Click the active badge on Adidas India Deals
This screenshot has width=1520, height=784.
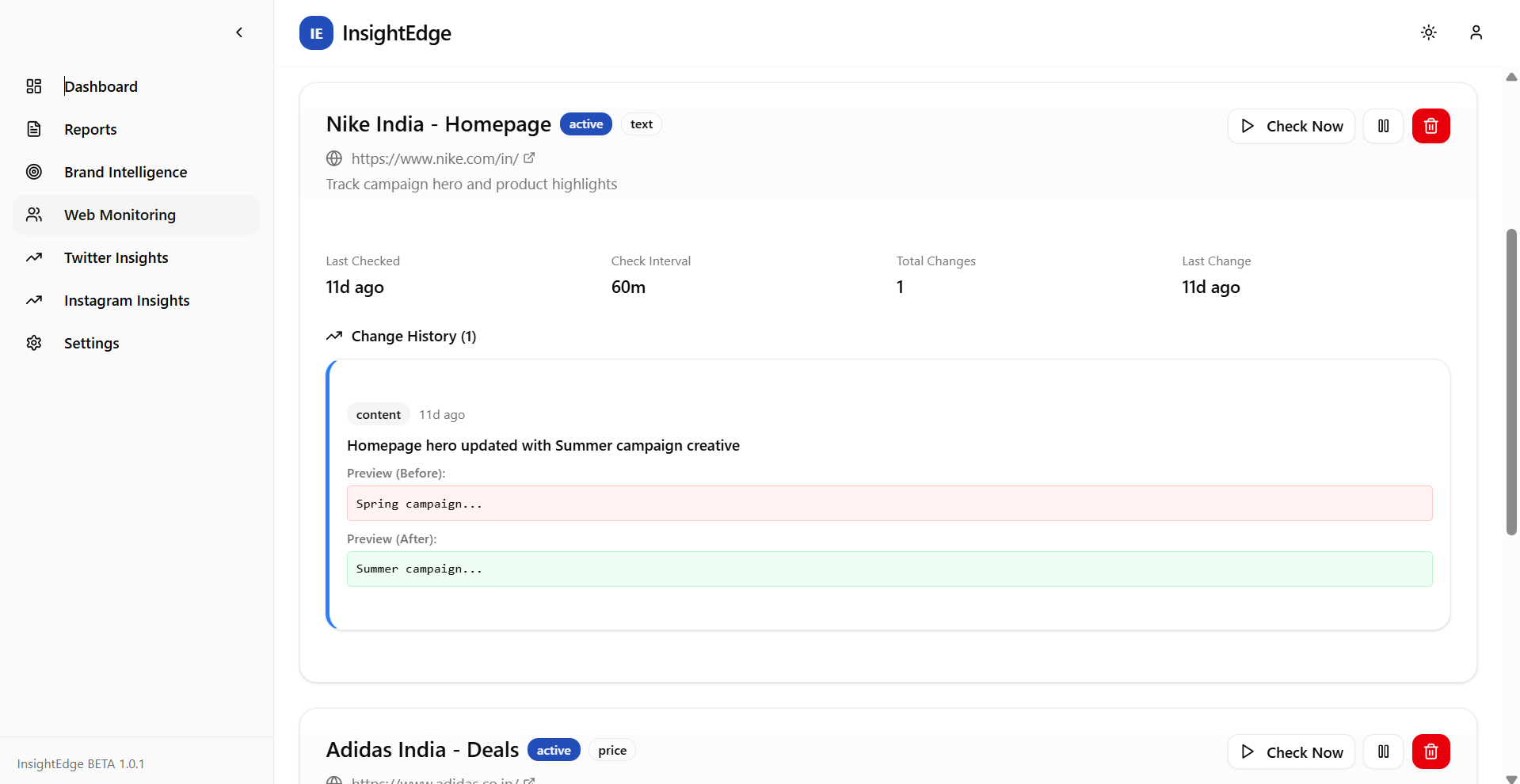pyautogui.click(x=553, y=749)
